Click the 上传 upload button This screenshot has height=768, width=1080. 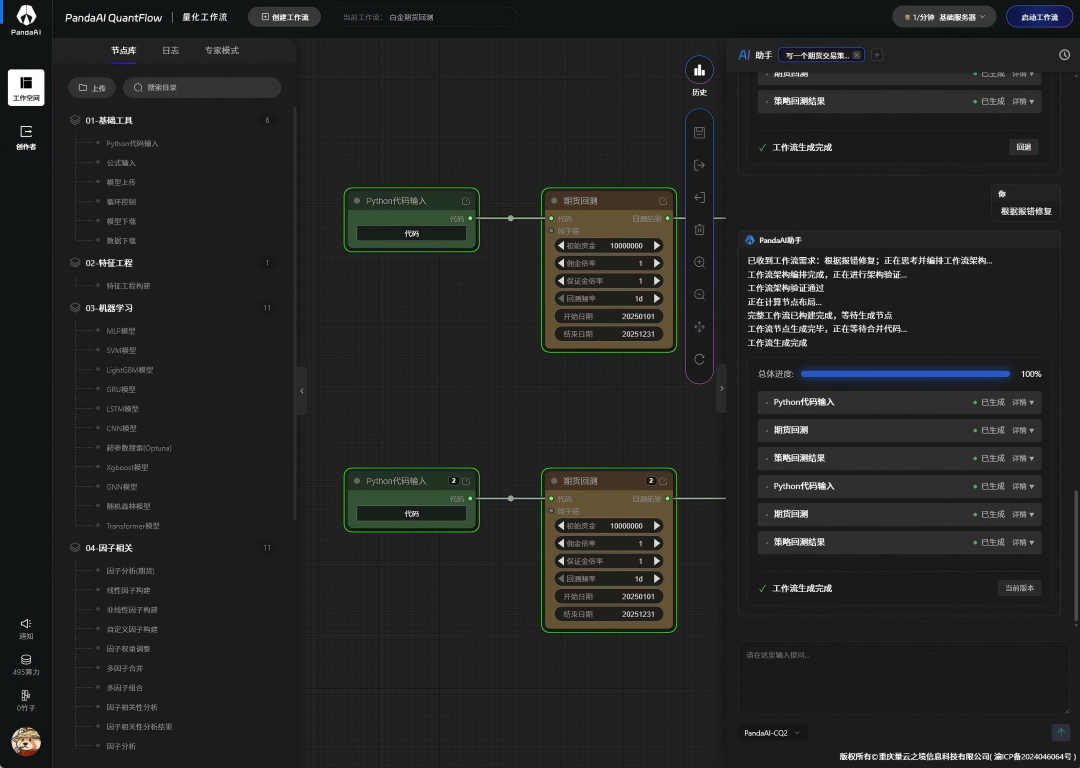(x=92, y=88)
